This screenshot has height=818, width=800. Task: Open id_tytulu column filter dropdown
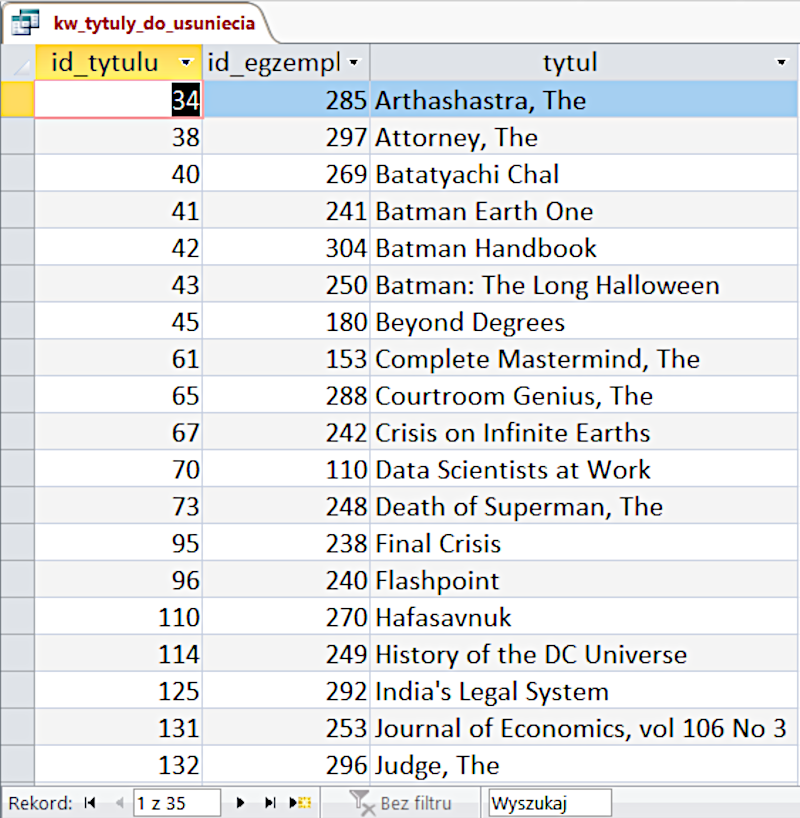[x=185, y=63]
